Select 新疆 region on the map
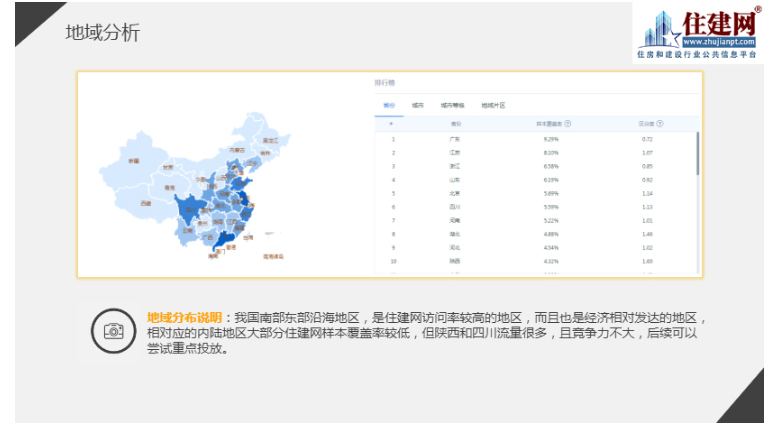Image resolution: width=781 pixels, height=426 pixels. click(x=132, y=163)
